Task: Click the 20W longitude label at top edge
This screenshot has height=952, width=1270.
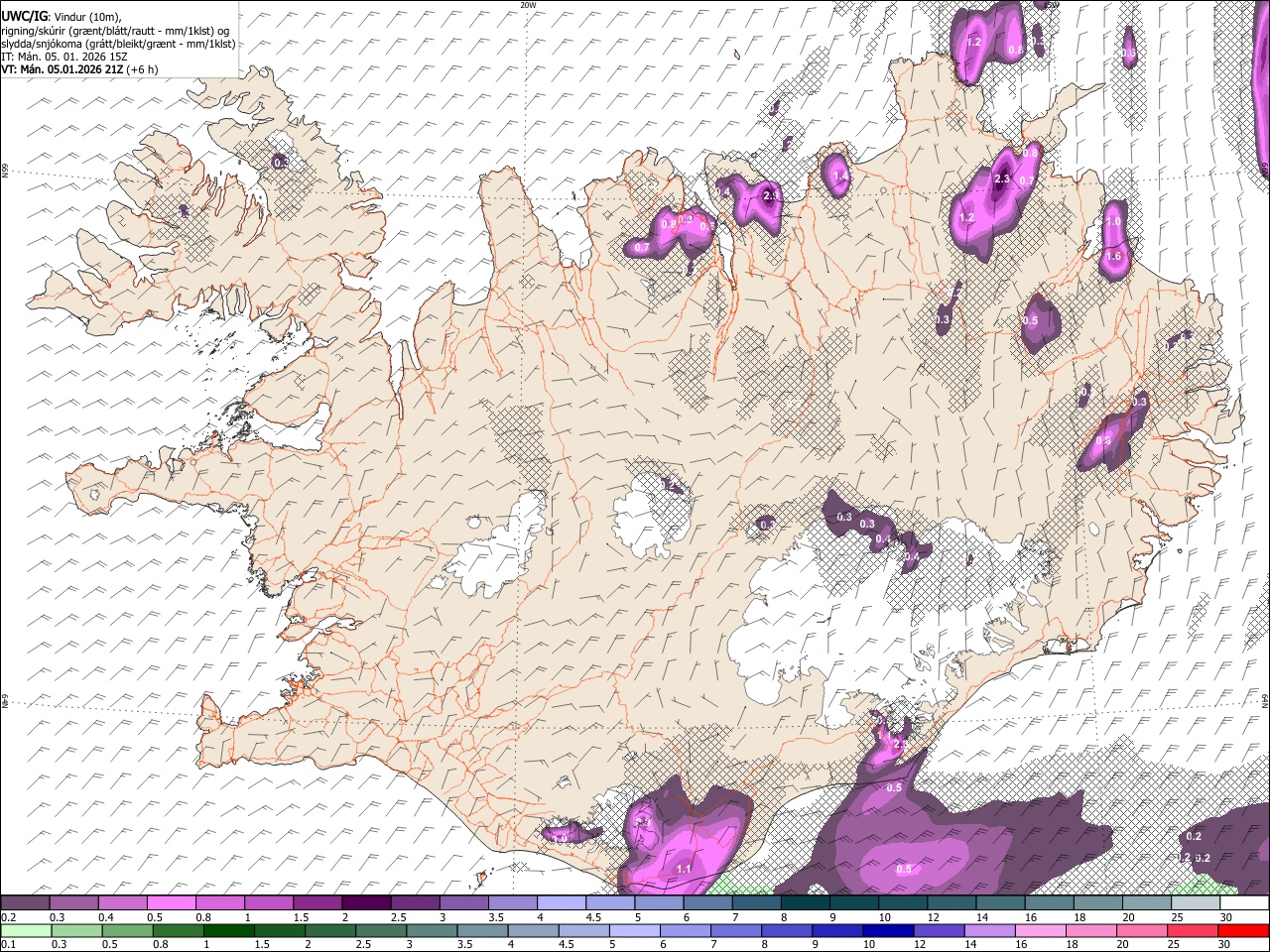Action: pyautogui.click(x=528, y=5)
